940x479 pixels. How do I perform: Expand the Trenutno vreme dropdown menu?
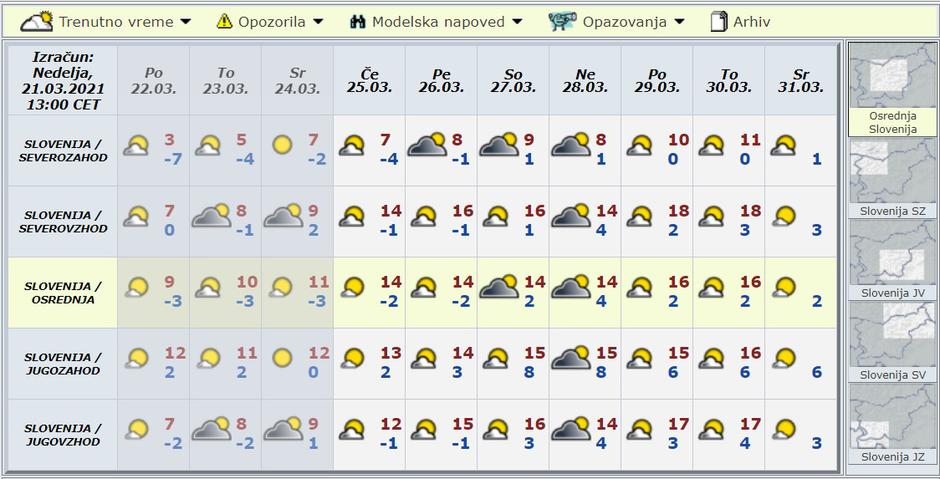(115, 21)
